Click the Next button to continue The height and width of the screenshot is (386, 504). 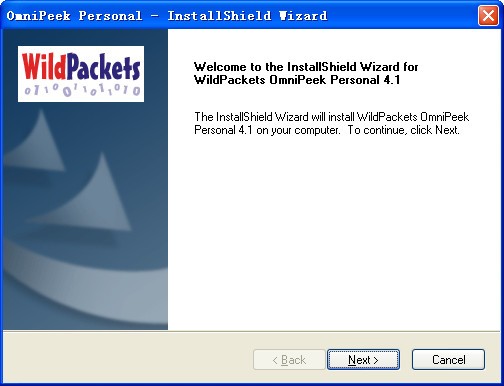point(363,359)
